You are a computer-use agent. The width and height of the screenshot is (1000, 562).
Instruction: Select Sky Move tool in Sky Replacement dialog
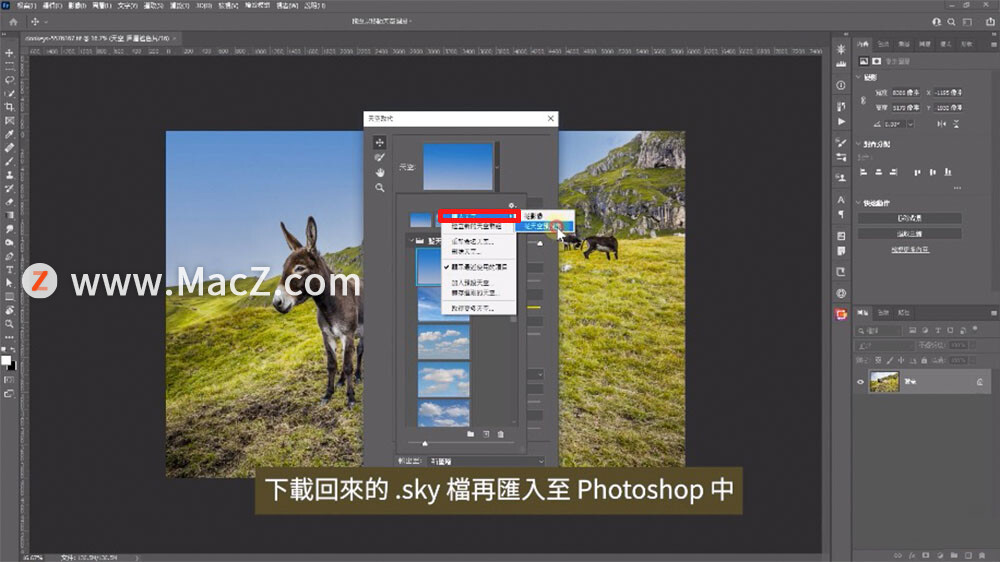(379, 142)
